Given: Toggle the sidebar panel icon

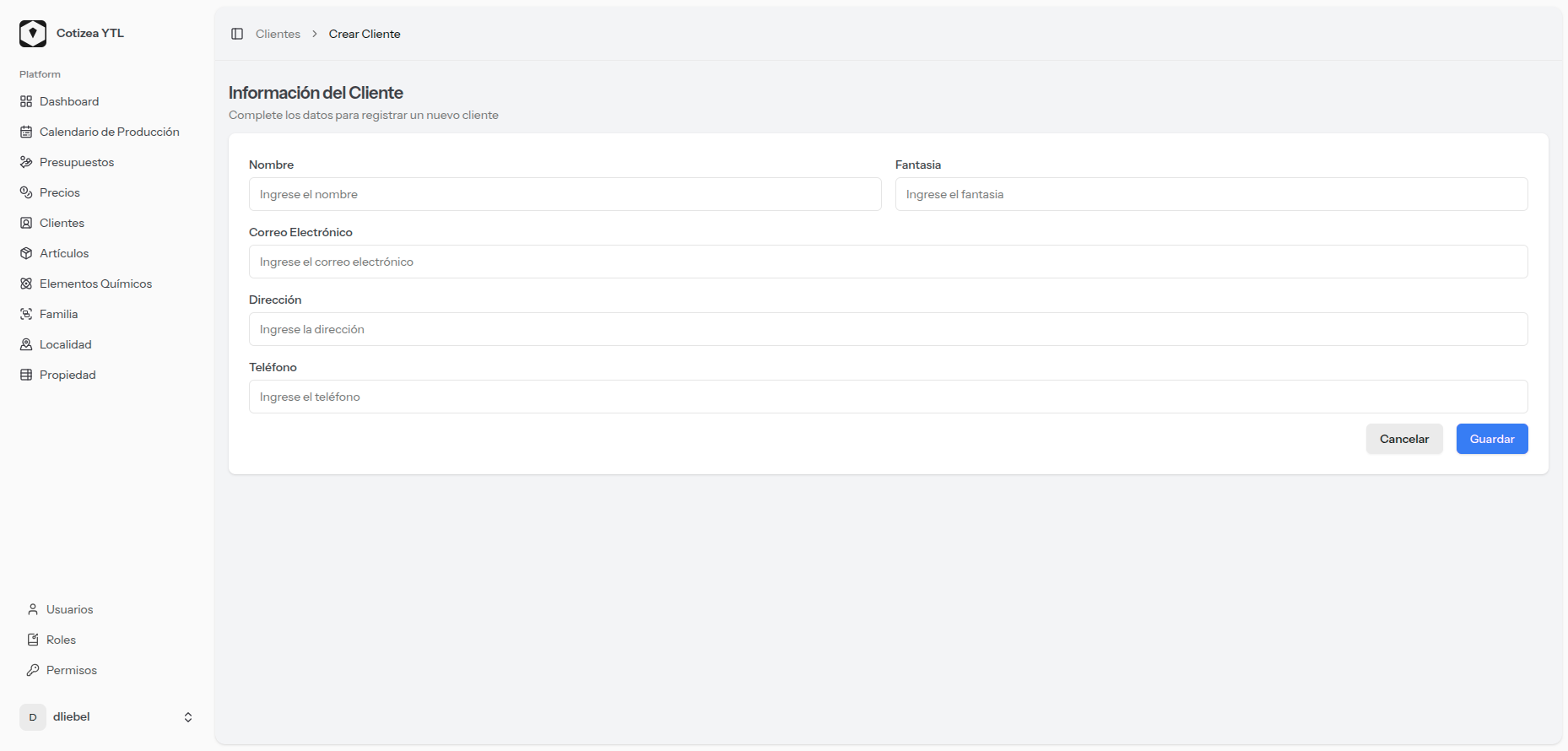Looking at the screenshot, I should coord(237,34).
